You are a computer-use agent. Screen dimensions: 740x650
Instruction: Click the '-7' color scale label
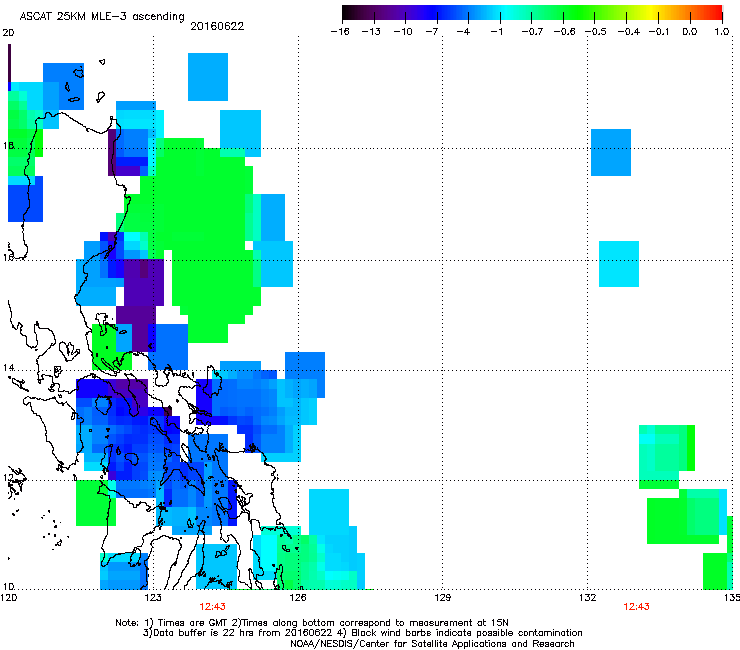[432, 32]
